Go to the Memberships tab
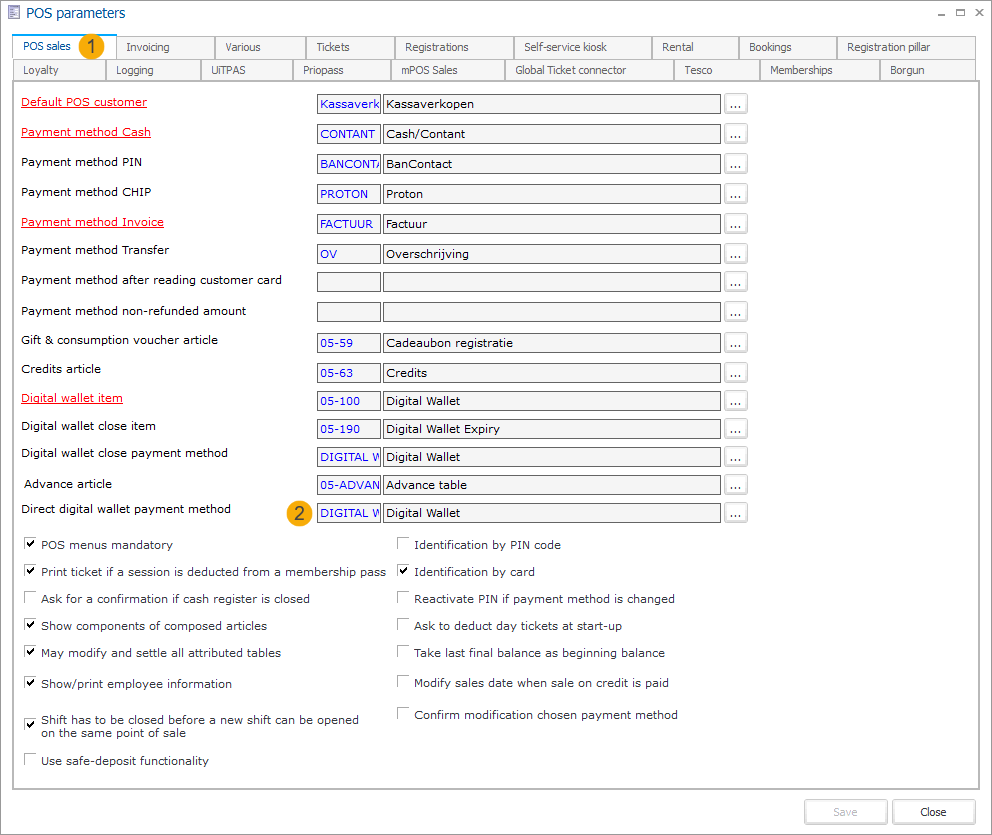992x835 pixels. point(801,70)
